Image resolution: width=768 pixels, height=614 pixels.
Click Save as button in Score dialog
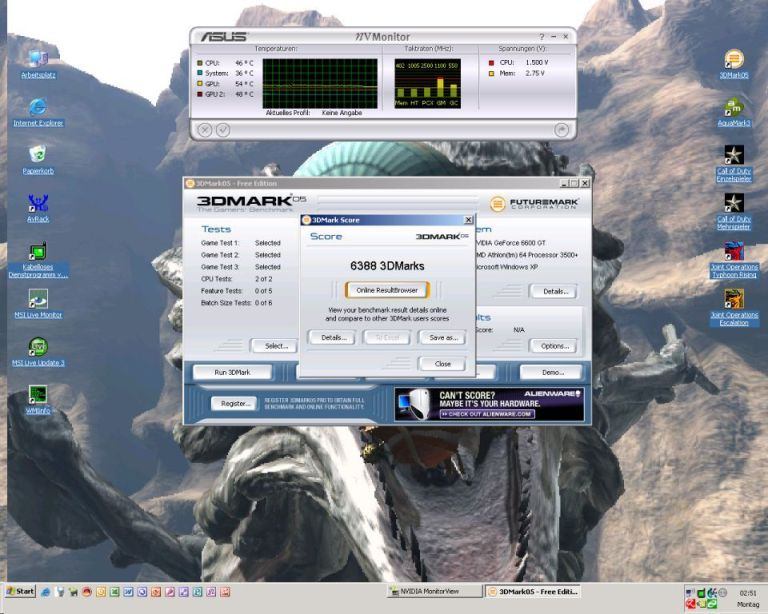pos(443,337)
